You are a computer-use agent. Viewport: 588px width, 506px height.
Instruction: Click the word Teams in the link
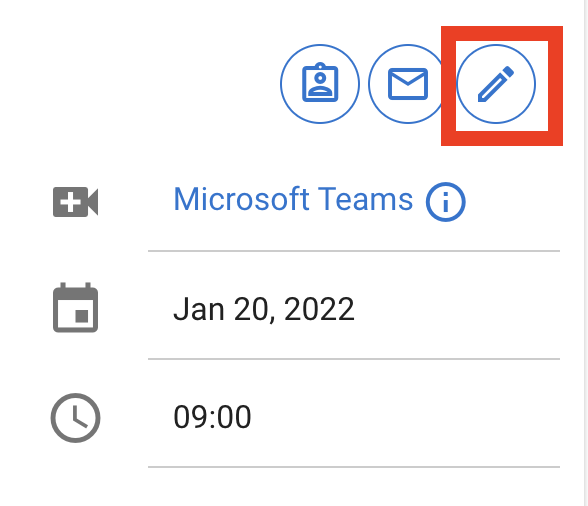click(365, 199)
